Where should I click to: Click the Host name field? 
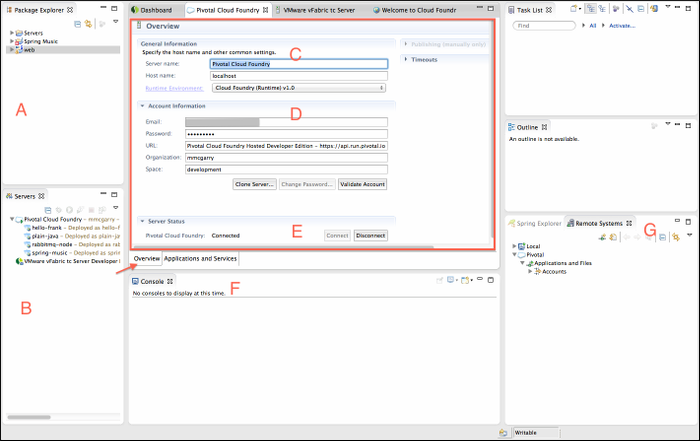tap(299, 76)
